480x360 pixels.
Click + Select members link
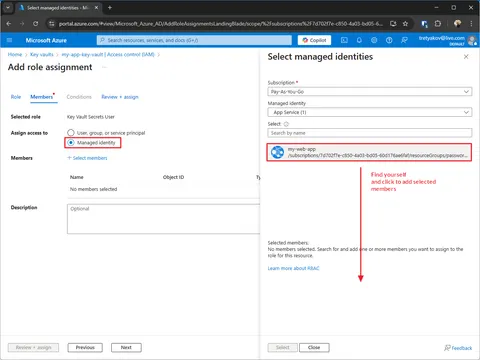87,158
